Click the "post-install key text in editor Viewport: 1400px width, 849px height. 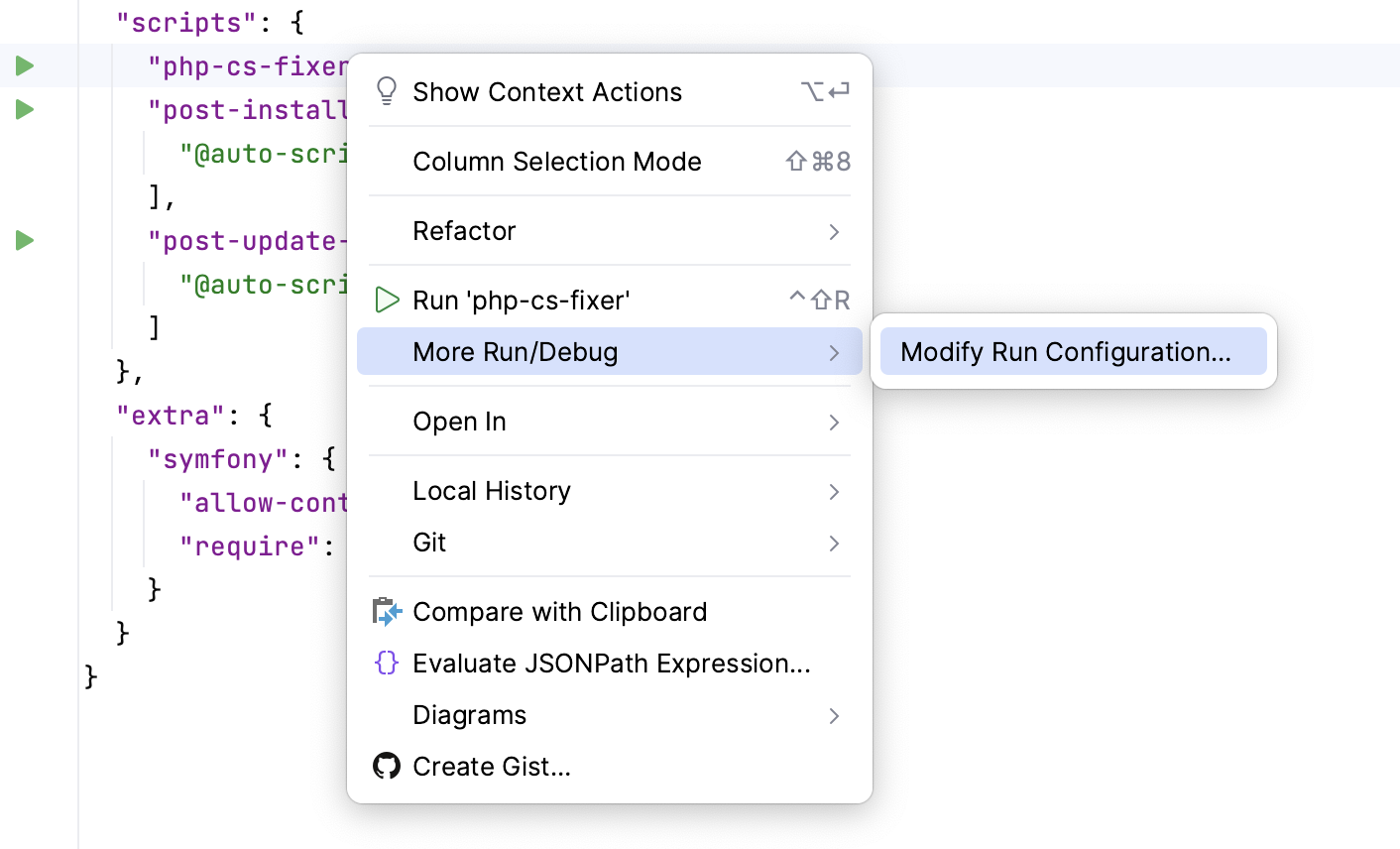(x=248, y=109)
